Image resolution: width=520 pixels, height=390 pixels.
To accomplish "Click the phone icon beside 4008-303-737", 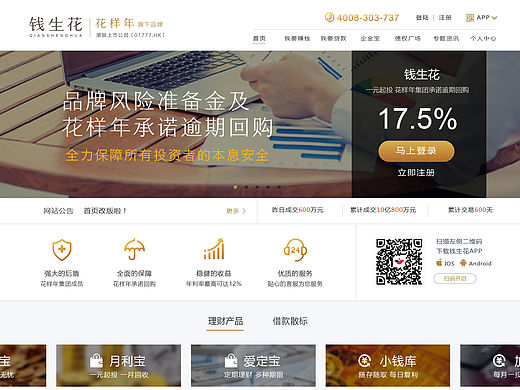I will point(329,17).
